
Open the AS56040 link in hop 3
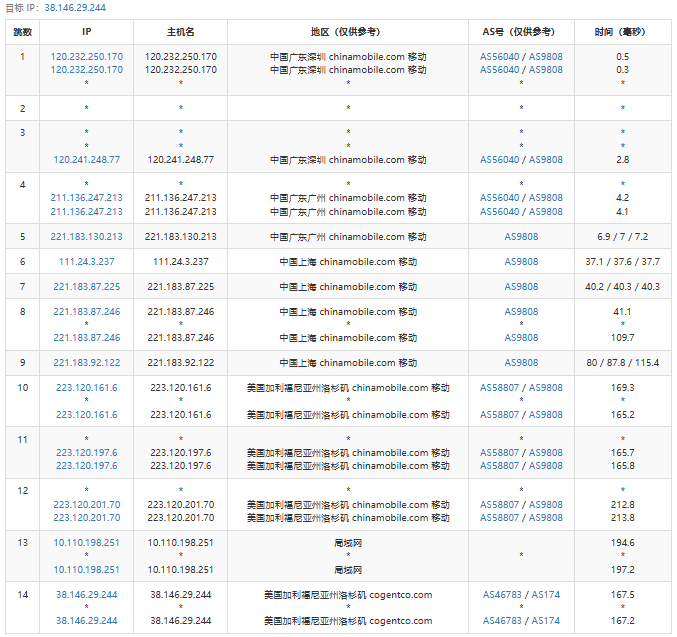pyautogui.click(x=500, y=160)
